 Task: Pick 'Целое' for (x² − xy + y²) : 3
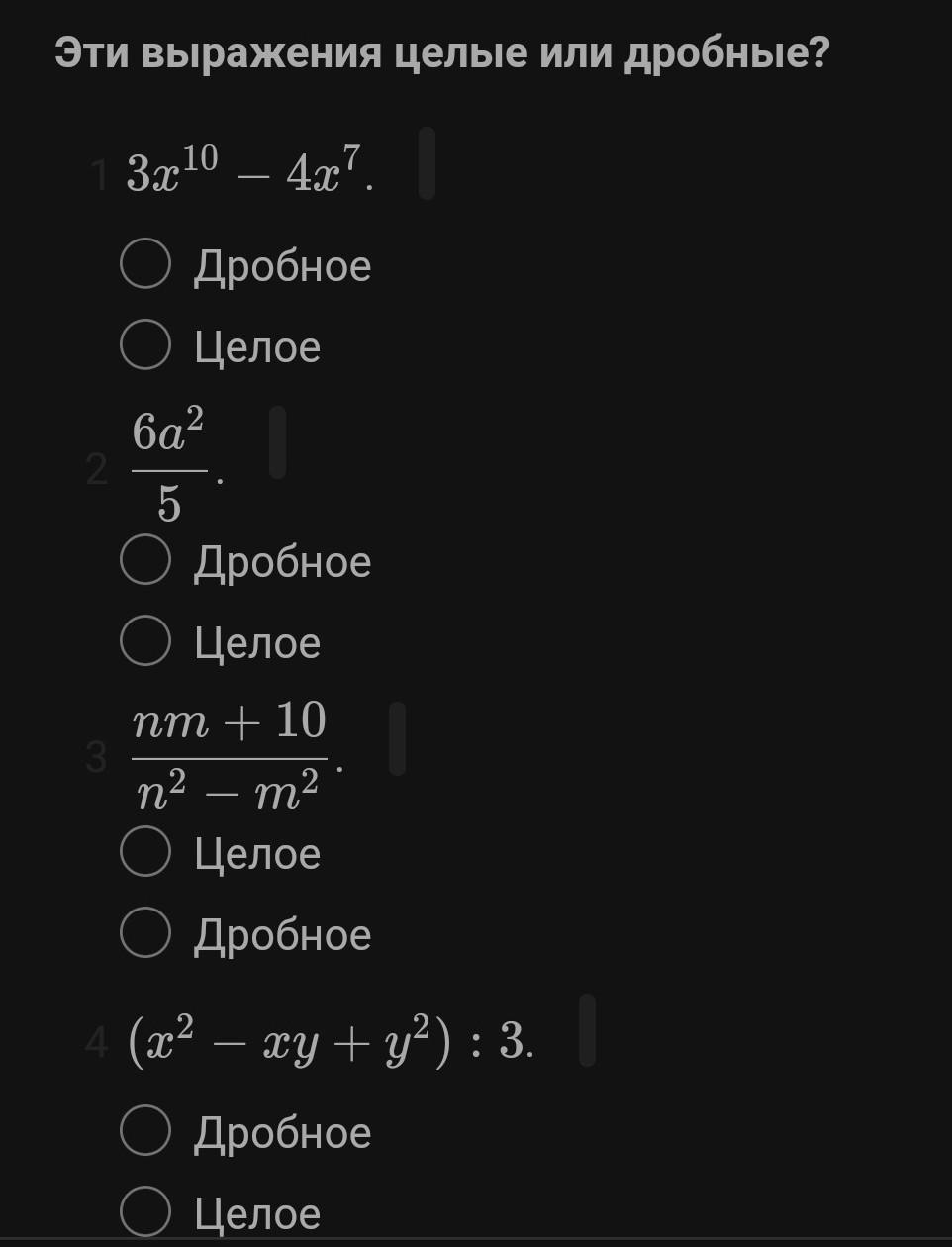click(145, 1212)
